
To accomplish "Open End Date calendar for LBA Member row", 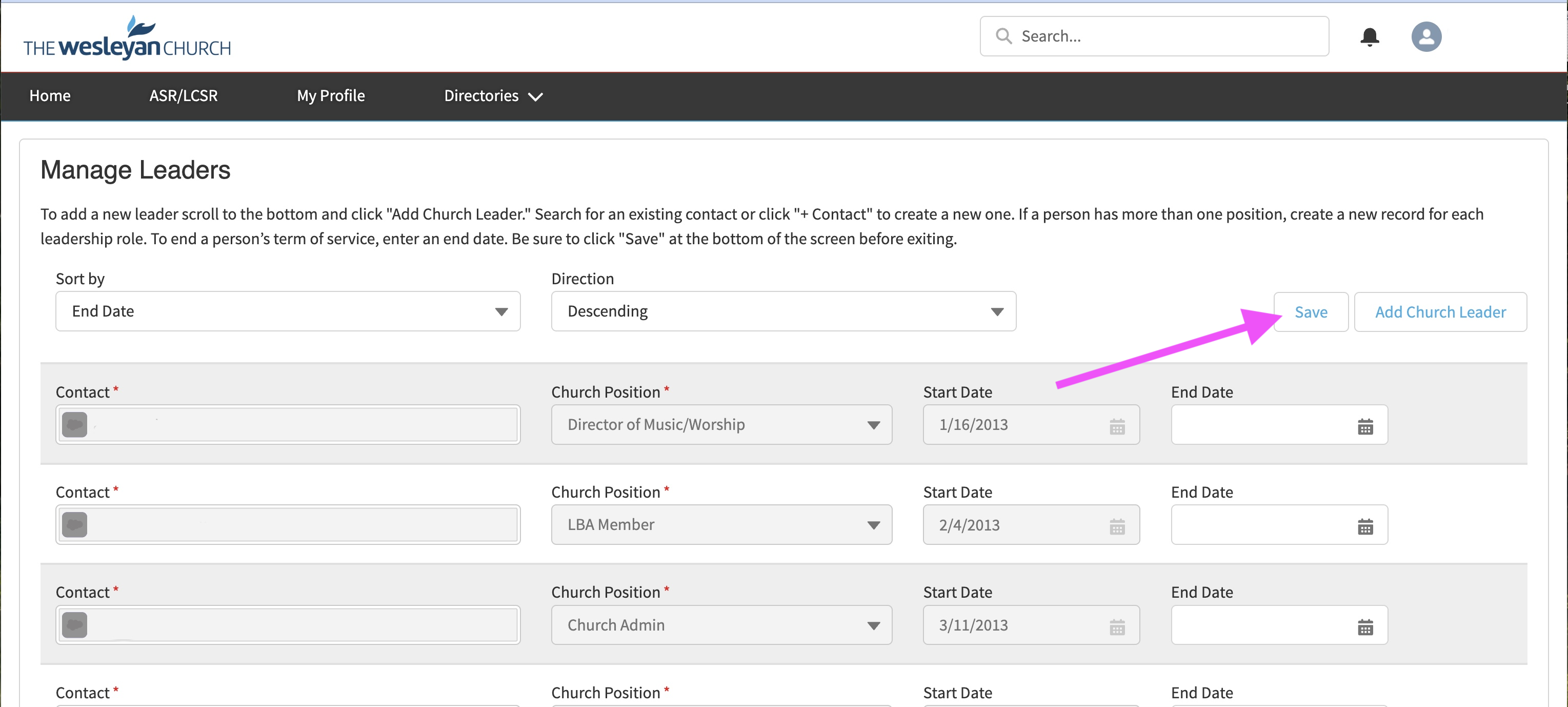I will tap(1365, 526).
